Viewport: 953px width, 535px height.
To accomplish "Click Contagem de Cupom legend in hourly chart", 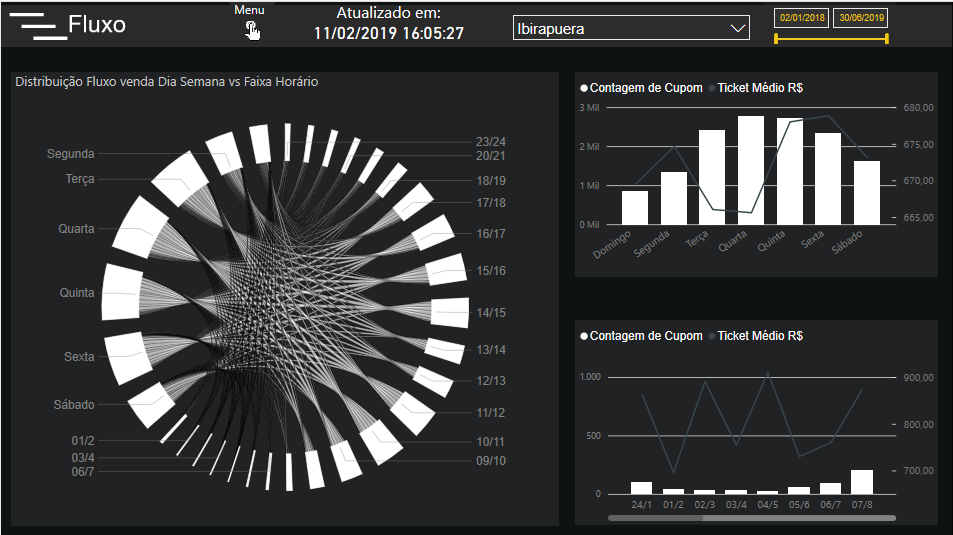I will pos(645,336).
